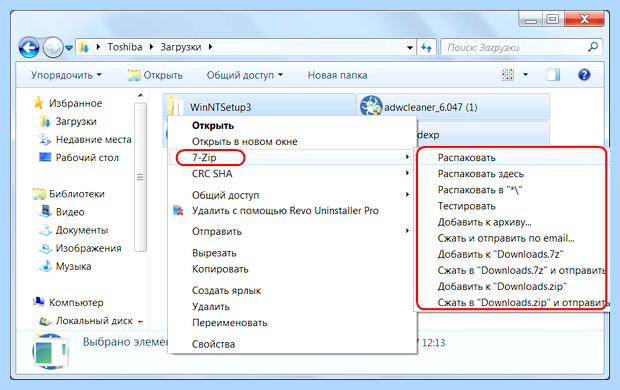Select Библиотеки in the navigation pane
The width and height of the screenshot is (620, 390).
click(x=68, y=194)
